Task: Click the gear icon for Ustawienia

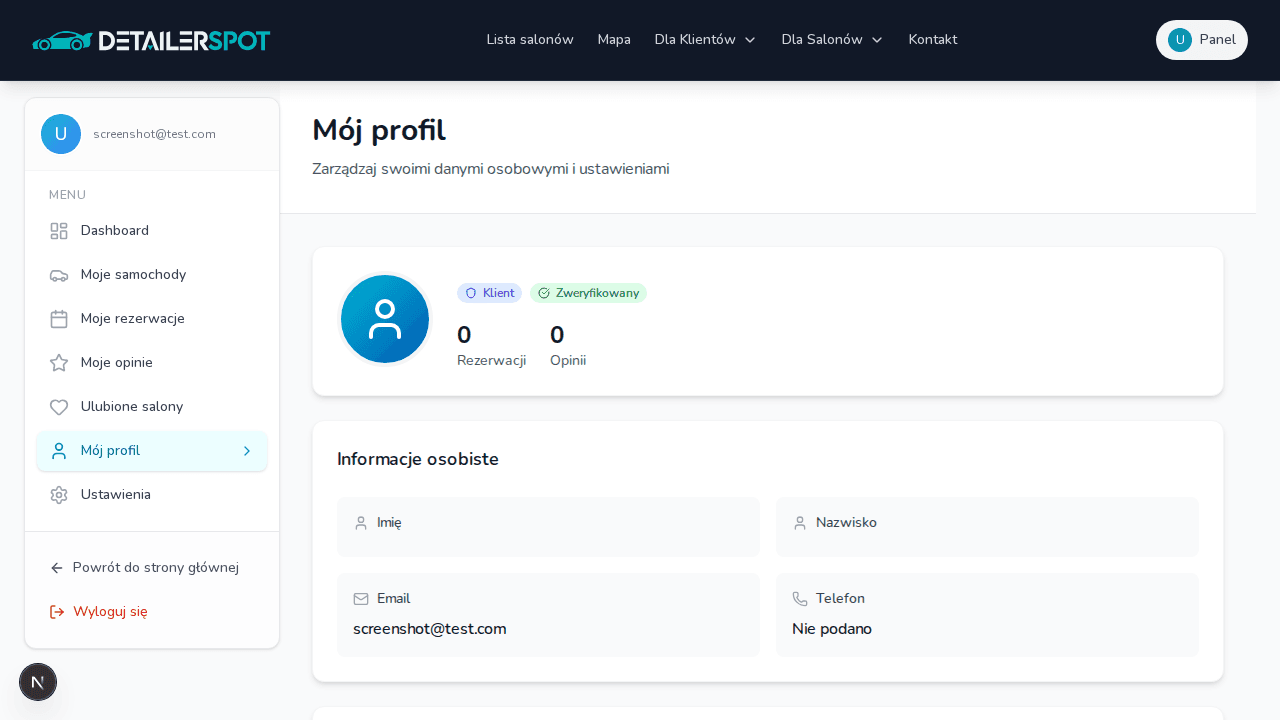Action: click(59, 495)
